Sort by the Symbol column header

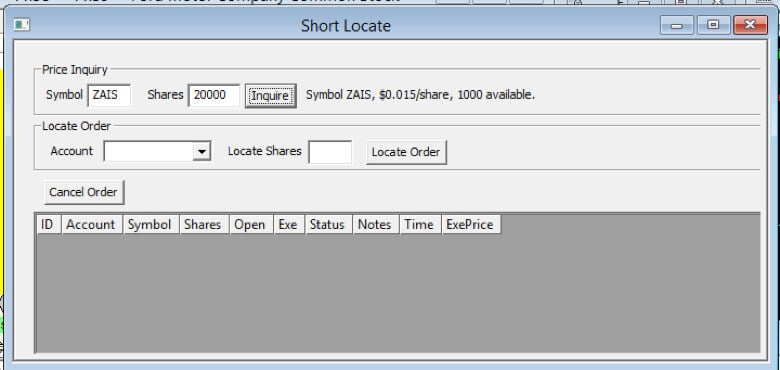(x=151, y=225)
